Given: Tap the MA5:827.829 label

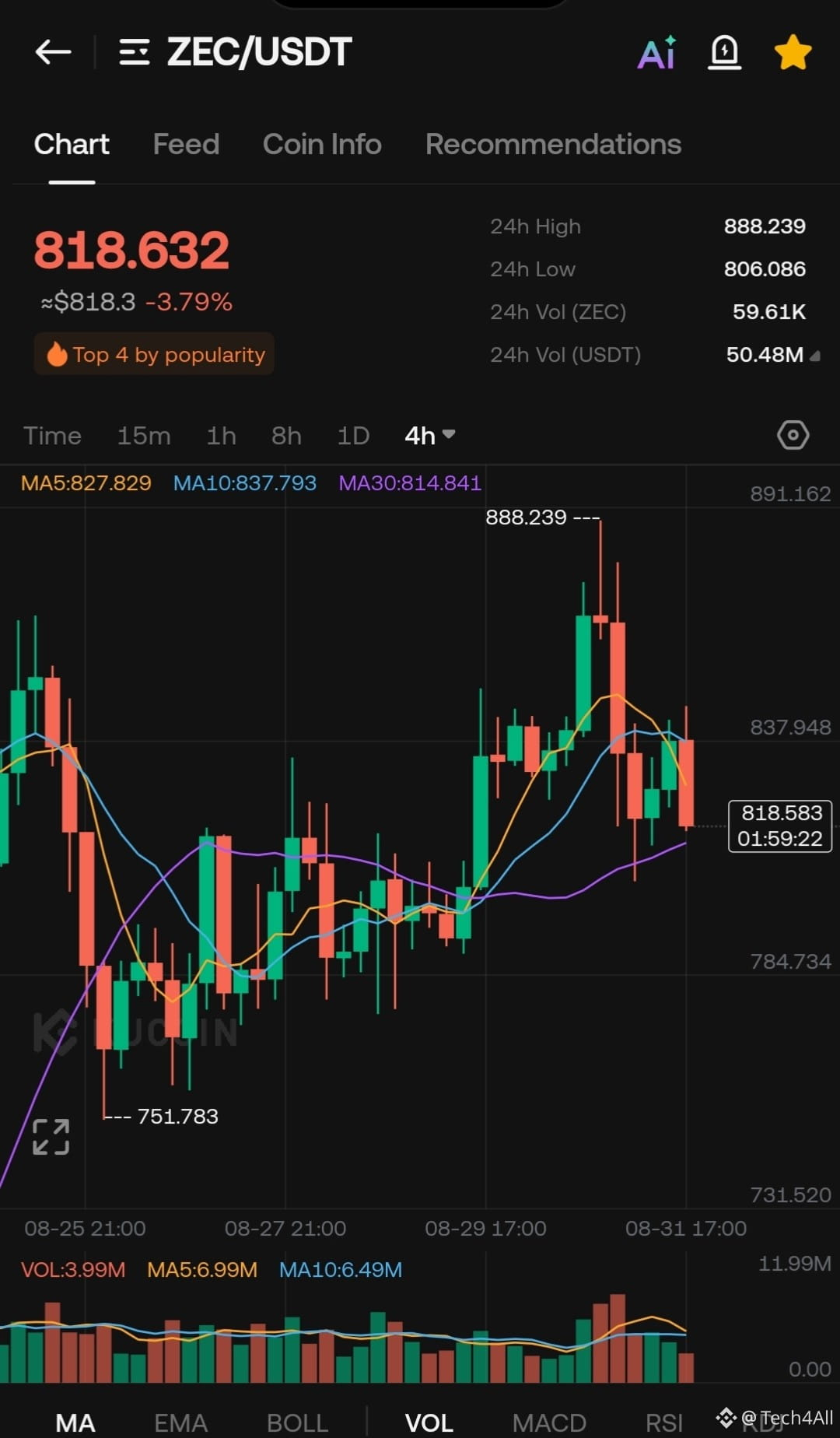Looking at the screenshot, I should point(86,483).
